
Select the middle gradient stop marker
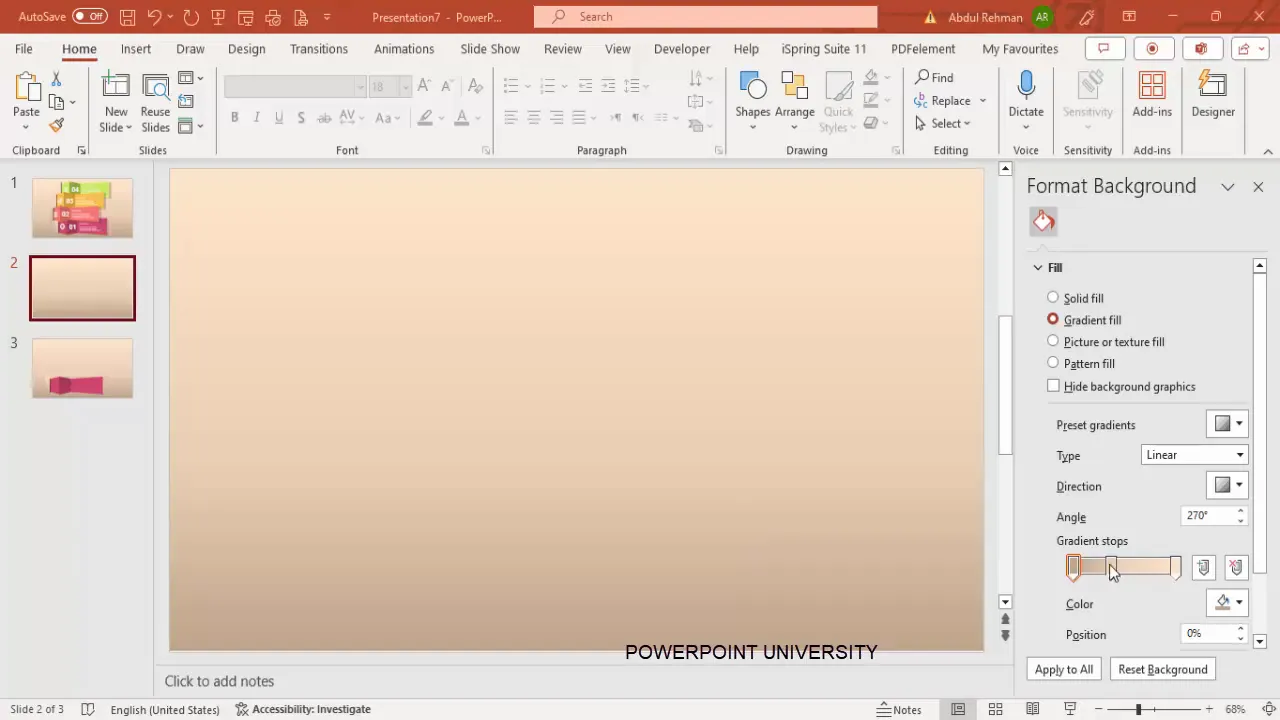[x=1111, y=568]
